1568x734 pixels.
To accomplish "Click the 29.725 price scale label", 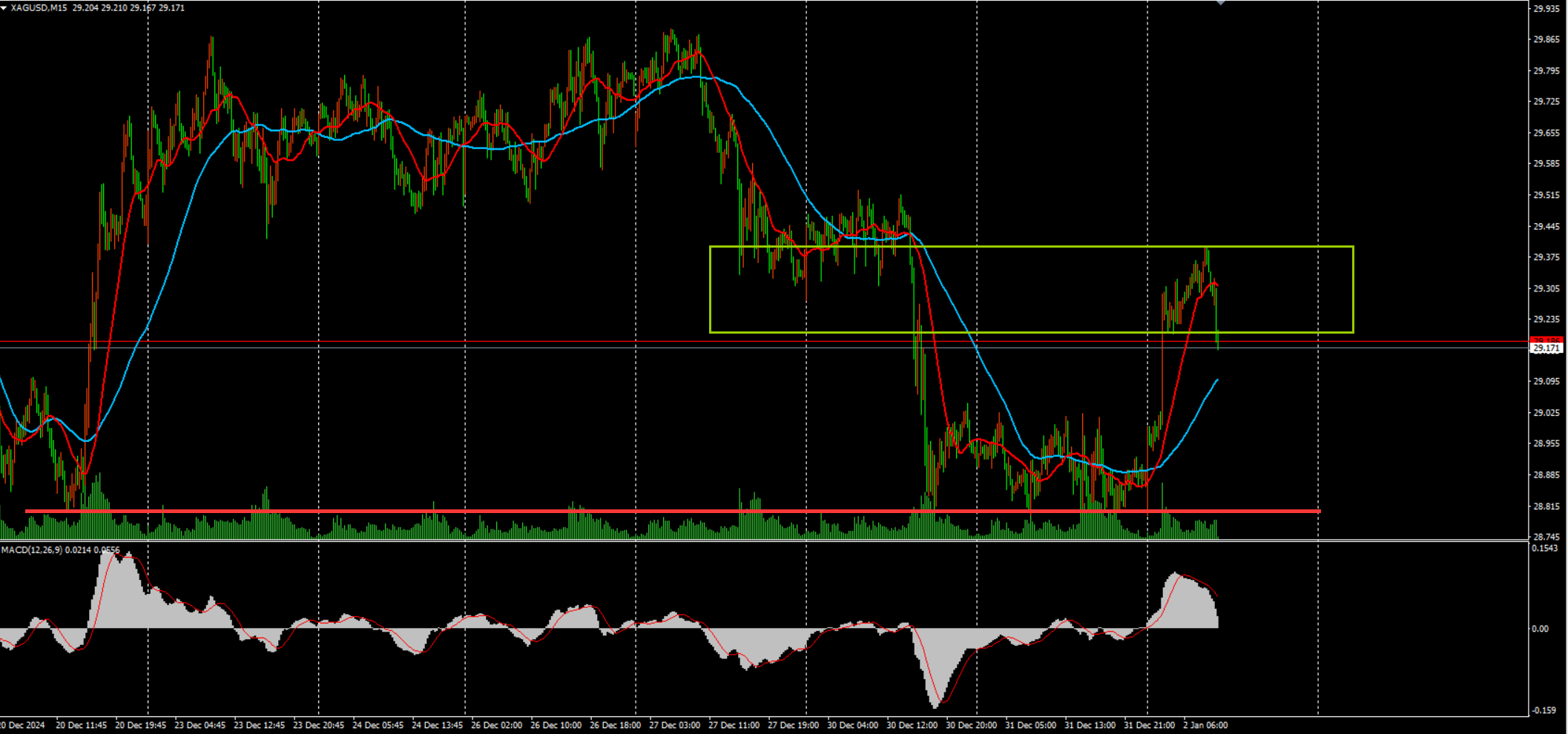I will [x=1546, y=101].
